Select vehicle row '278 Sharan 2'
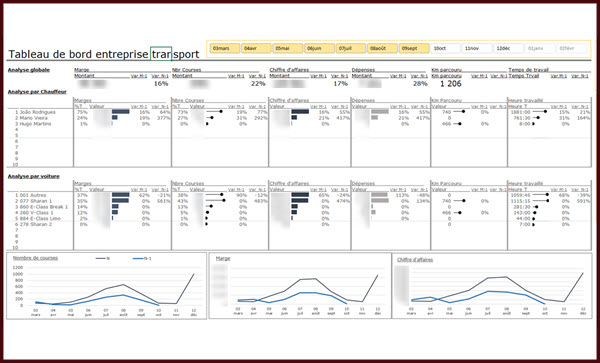This screenshot has width=600, height=363. [36, 224]
